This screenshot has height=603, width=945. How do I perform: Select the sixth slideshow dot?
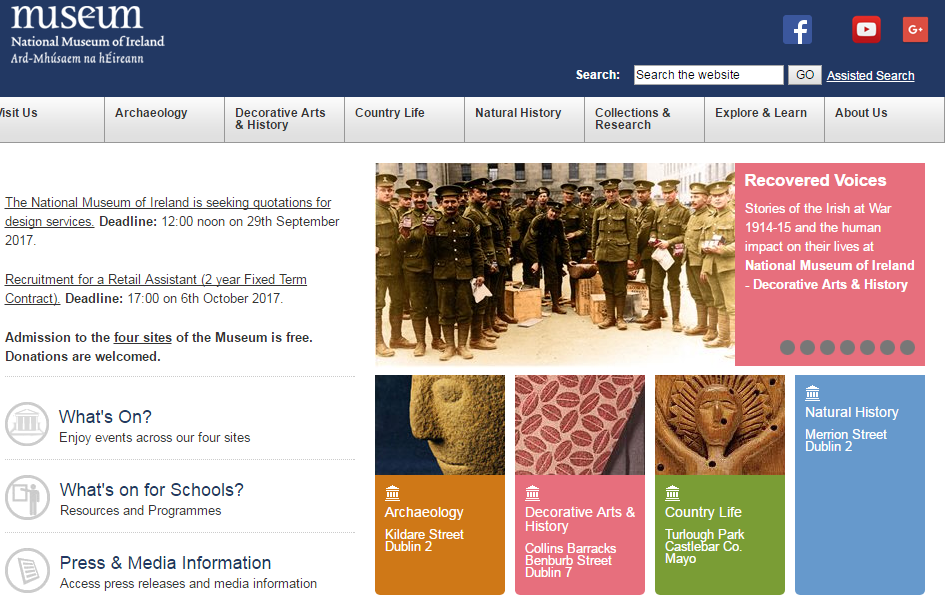[x=887, y=347]
